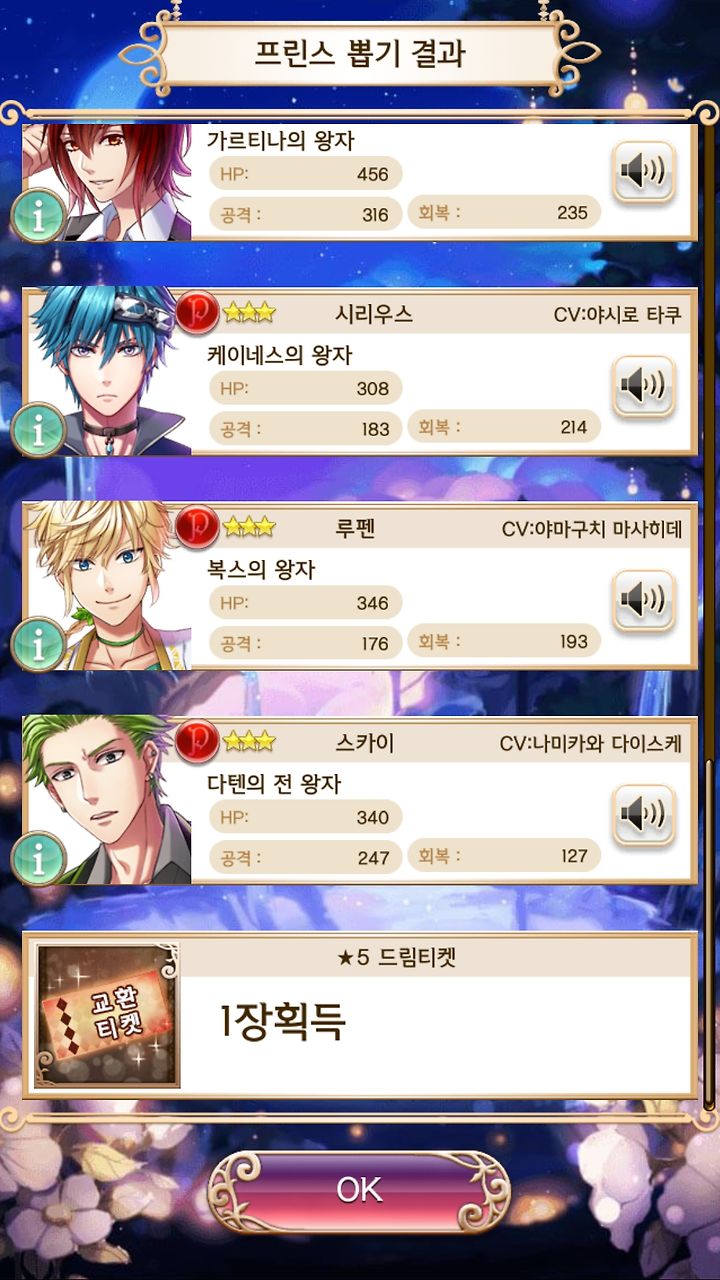
Task: Play voice of 가르티나의 왕자 prince
Action: point(643,172)
